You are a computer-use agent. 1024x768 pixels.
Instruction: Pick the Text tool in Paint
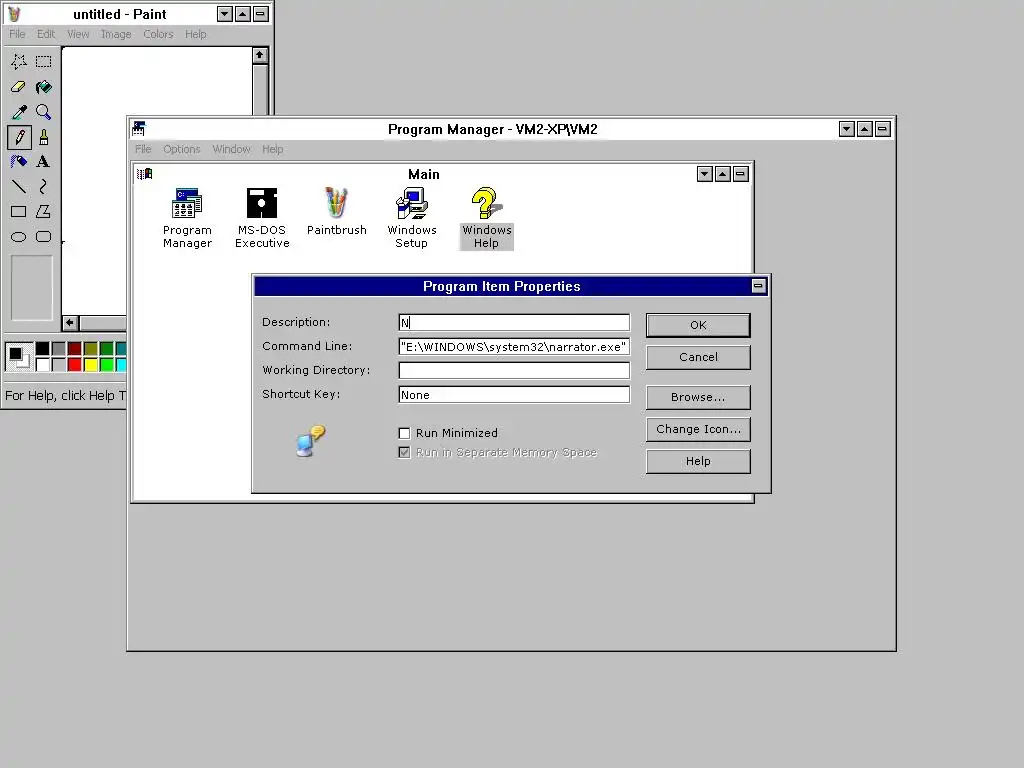[x=44, y=162]
